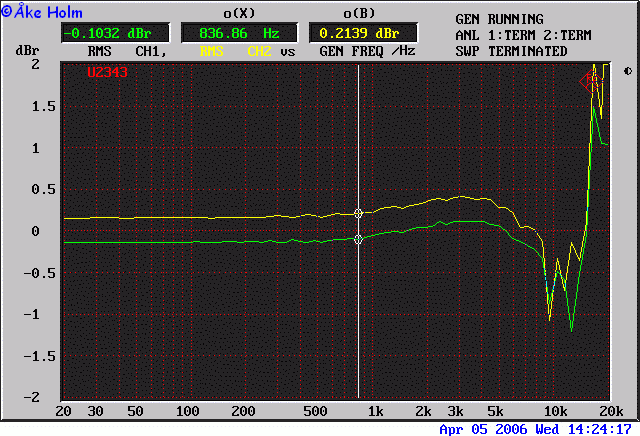
Task: Click the o(X) cursor header
Action: click(239, 13)
